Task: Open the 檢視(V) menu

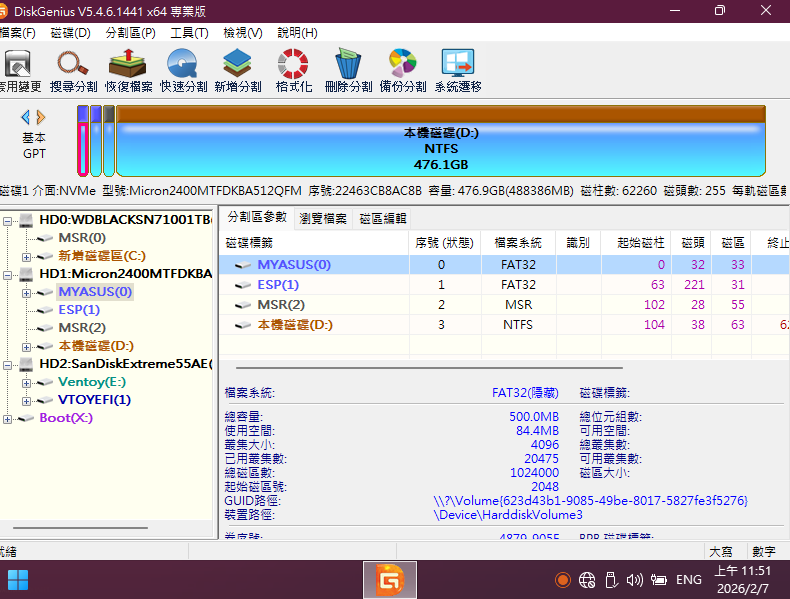Action: (x=243, y=33)
